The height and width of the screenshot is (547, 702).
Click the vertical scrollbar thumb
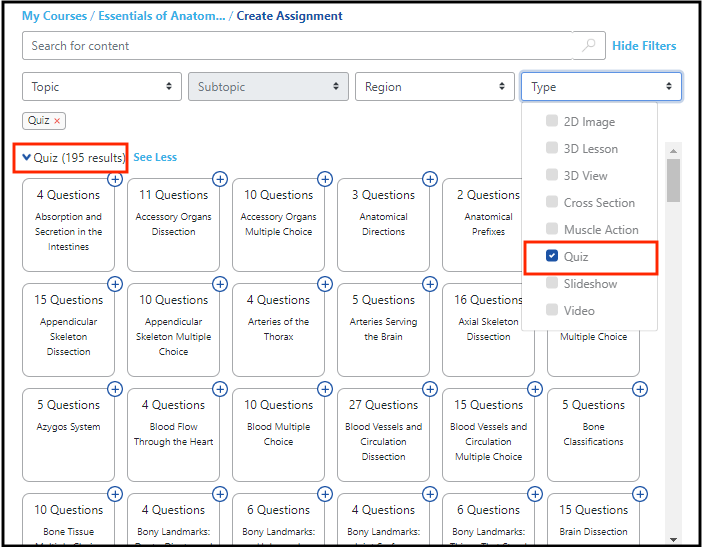pos(673,180)
